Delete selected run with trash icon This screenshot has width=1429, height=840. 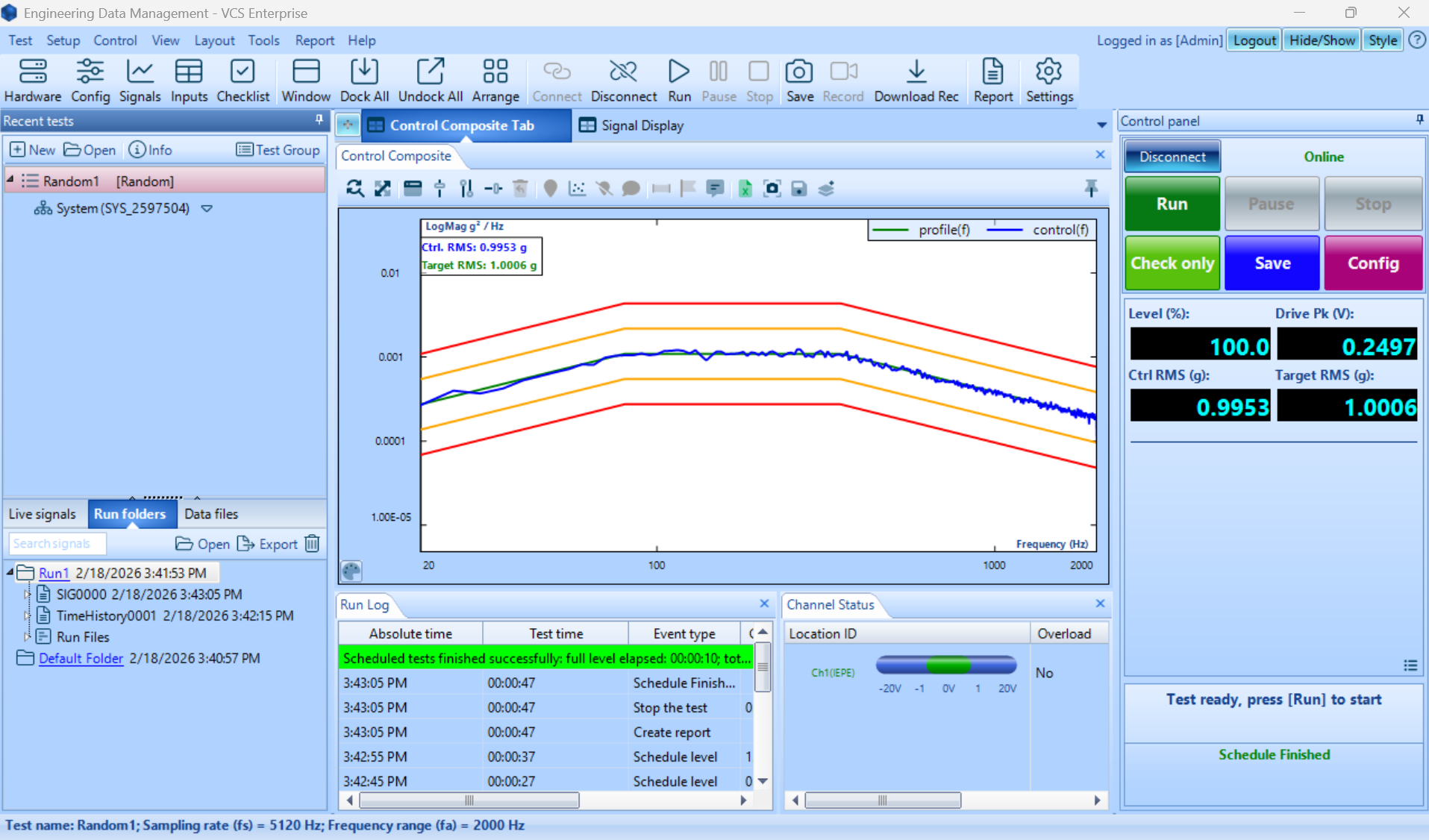(313, 544)
